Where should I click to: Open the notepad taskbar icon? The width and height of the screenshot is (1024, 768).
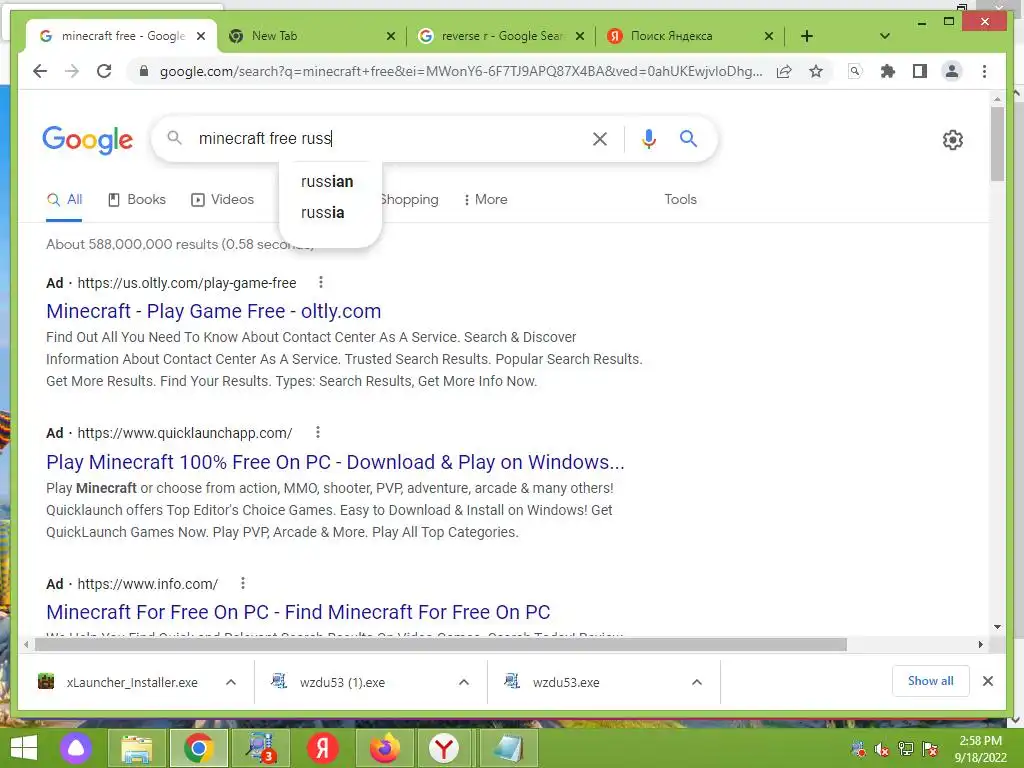[x=508, y=748]
